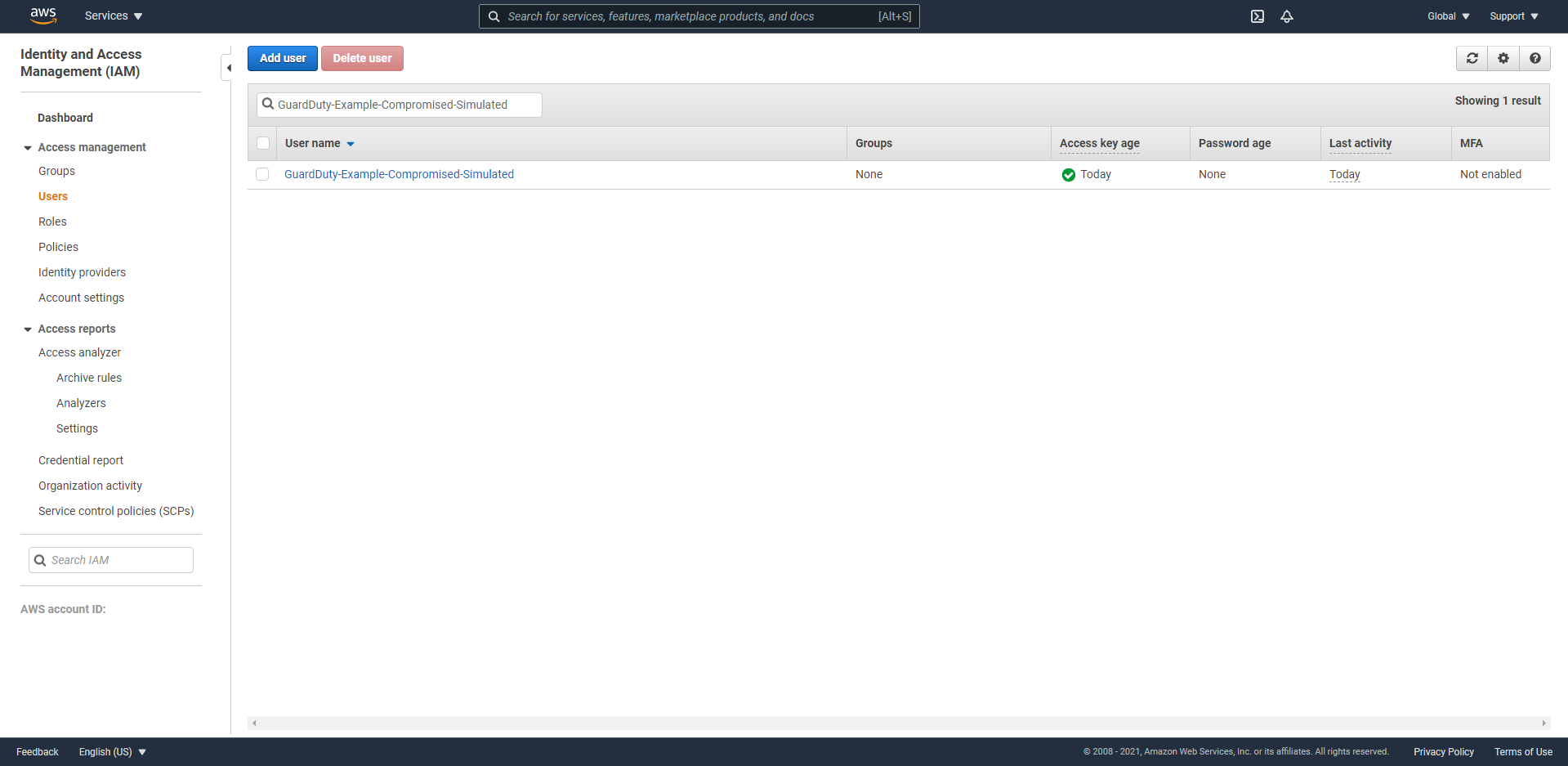Click the AWS account ID label
Viewport: 1568px width, 766px height.
[x=63, y=609]
